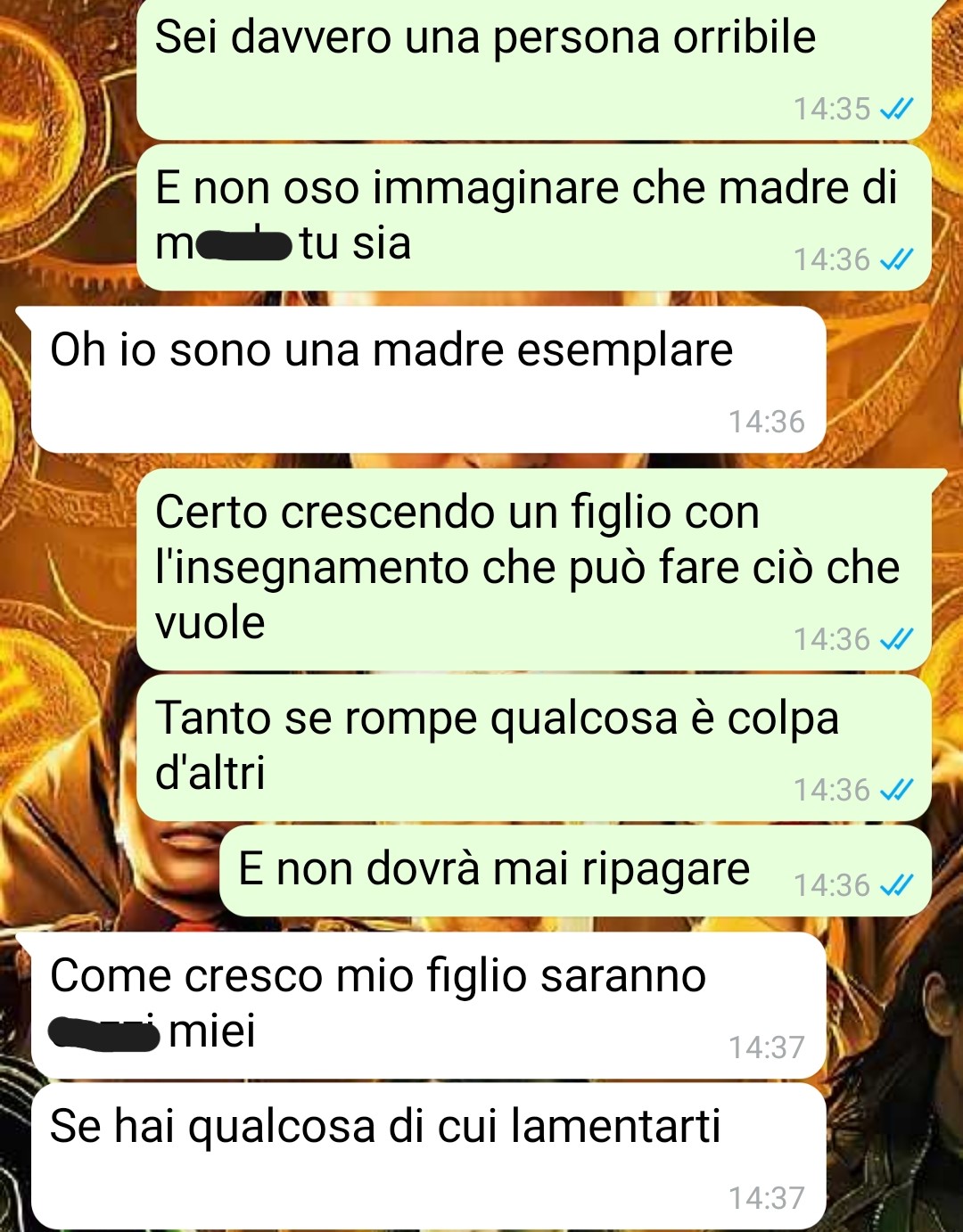Select the 'Oh io sono una madre esemplare' message
Screen dimensions: 963x1232
(x=428, y=380)
